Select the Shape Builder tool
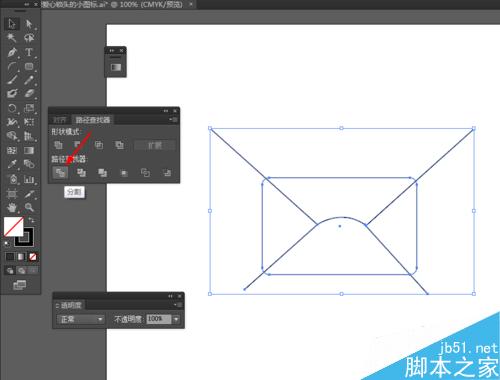 point(12,136)
